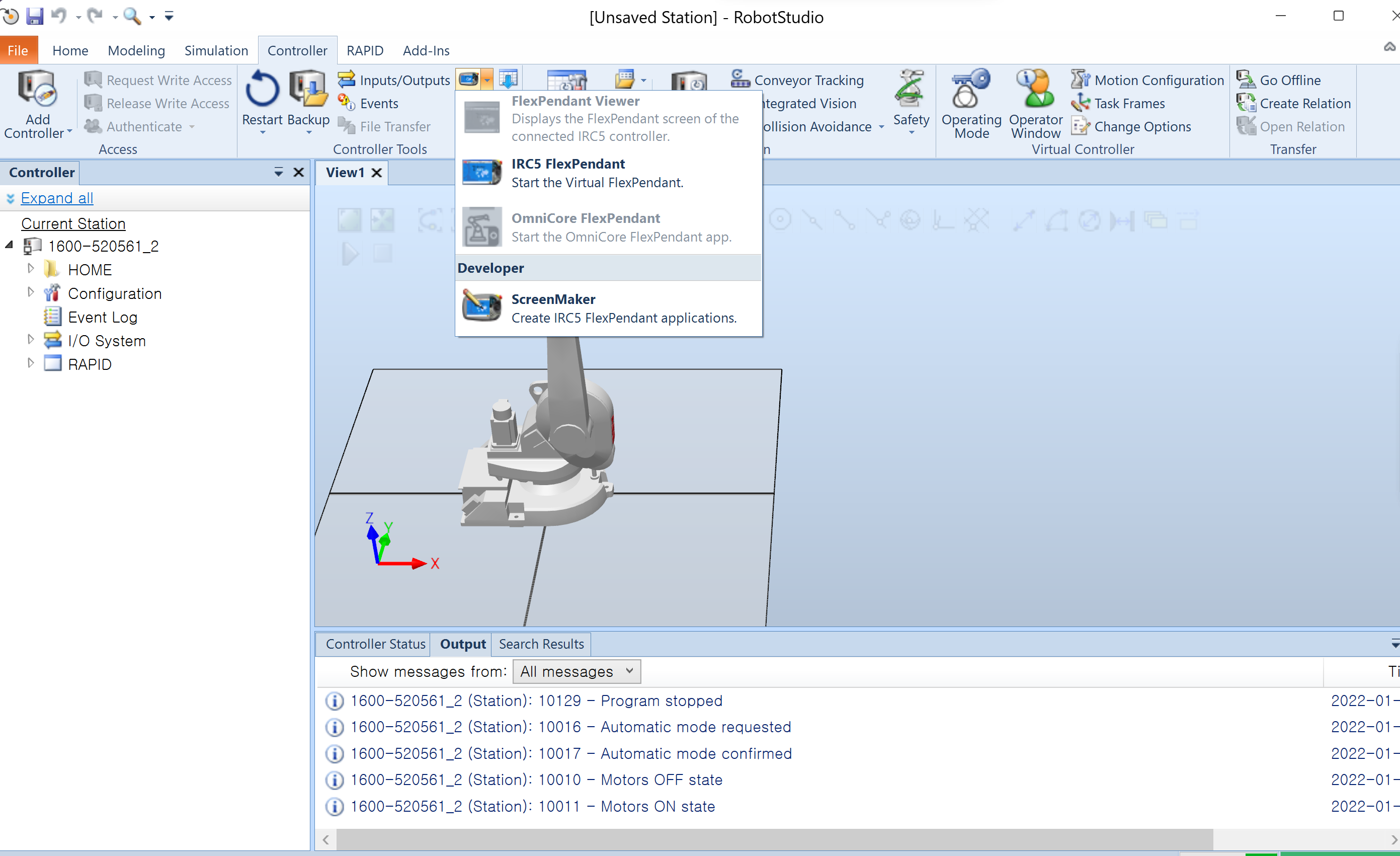Expand the Configuration tree node

pos(31,292)
